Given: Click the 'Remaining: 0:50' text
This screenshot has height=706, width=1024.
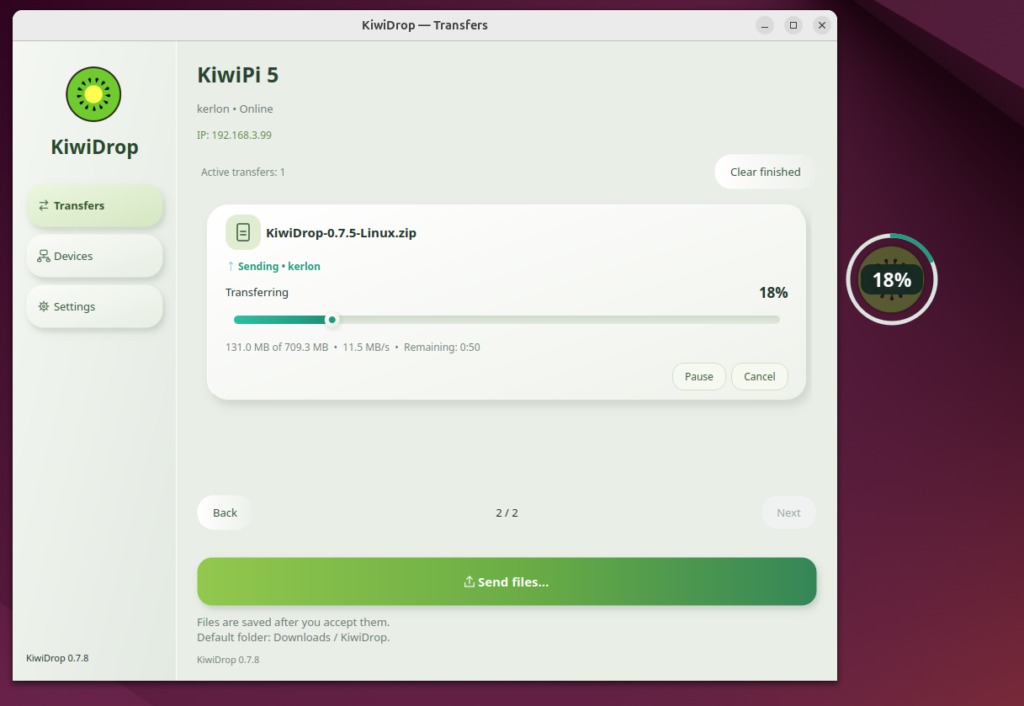Looking at the screenshot, I should pyautogui.click(x=441, y=347).
